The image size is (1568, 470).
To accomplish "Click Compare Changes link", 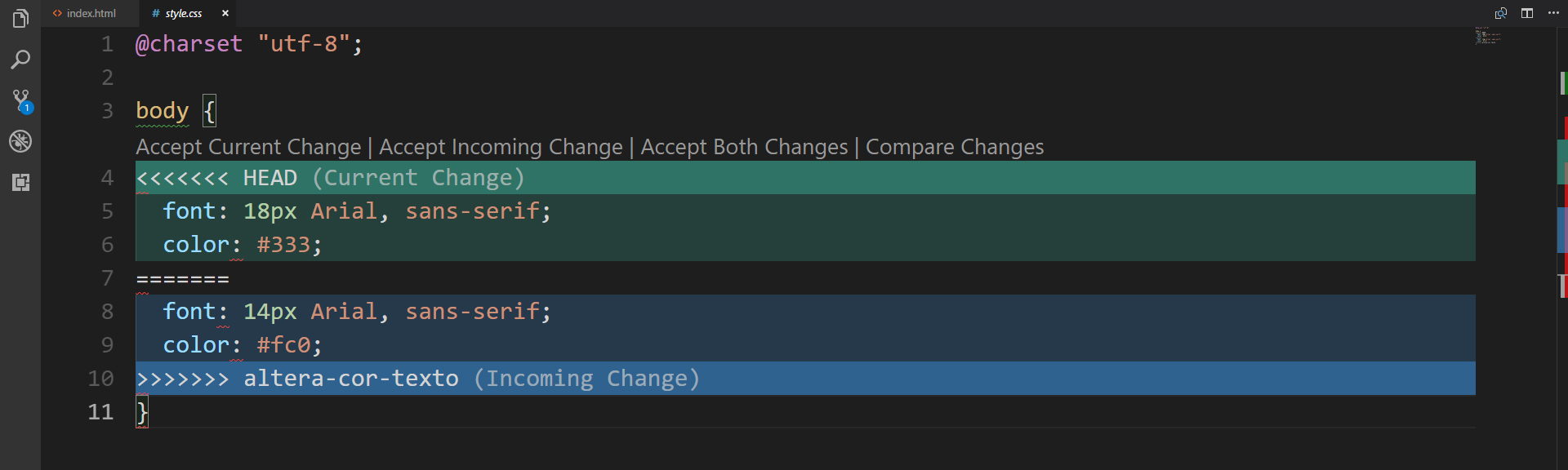I will tap(955, 147).
